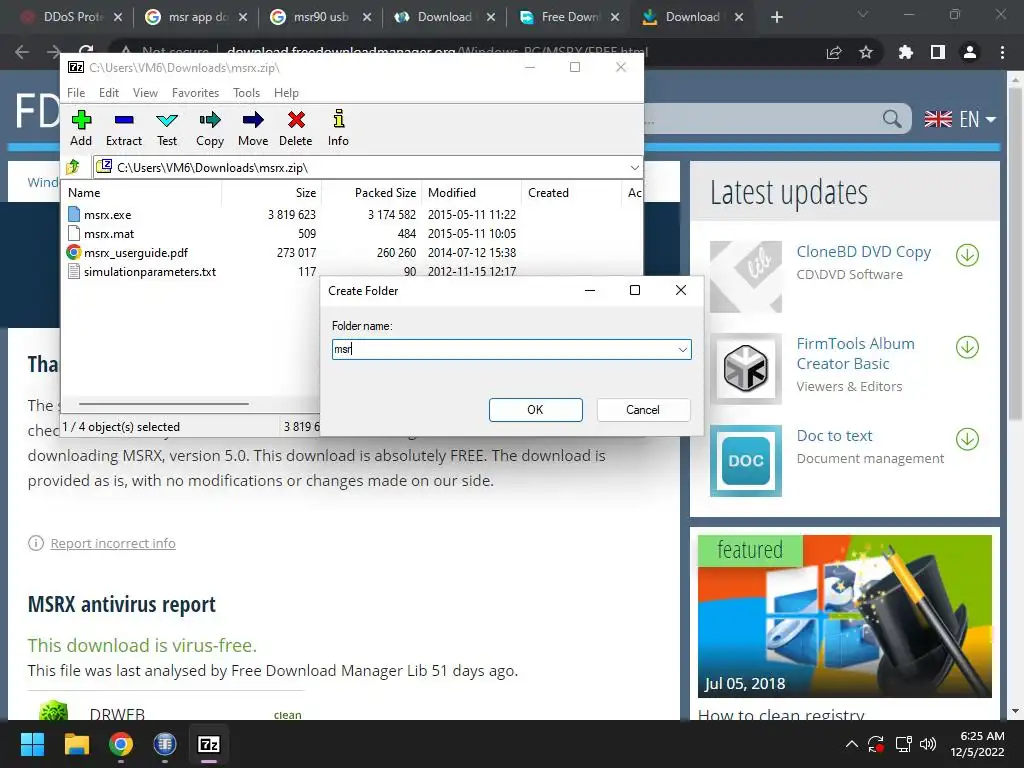Select simulationparameters.txt file icon

pyautogui.click(x=74, y=271)
